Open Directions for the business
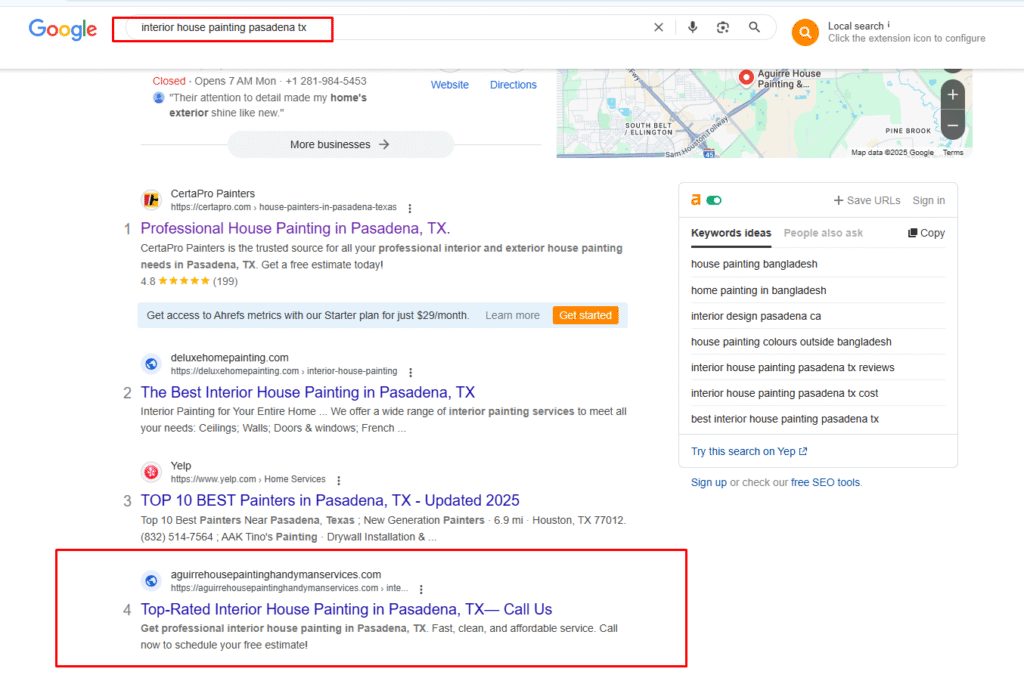This screenshot has height=675, width=1024. point(513,85)
